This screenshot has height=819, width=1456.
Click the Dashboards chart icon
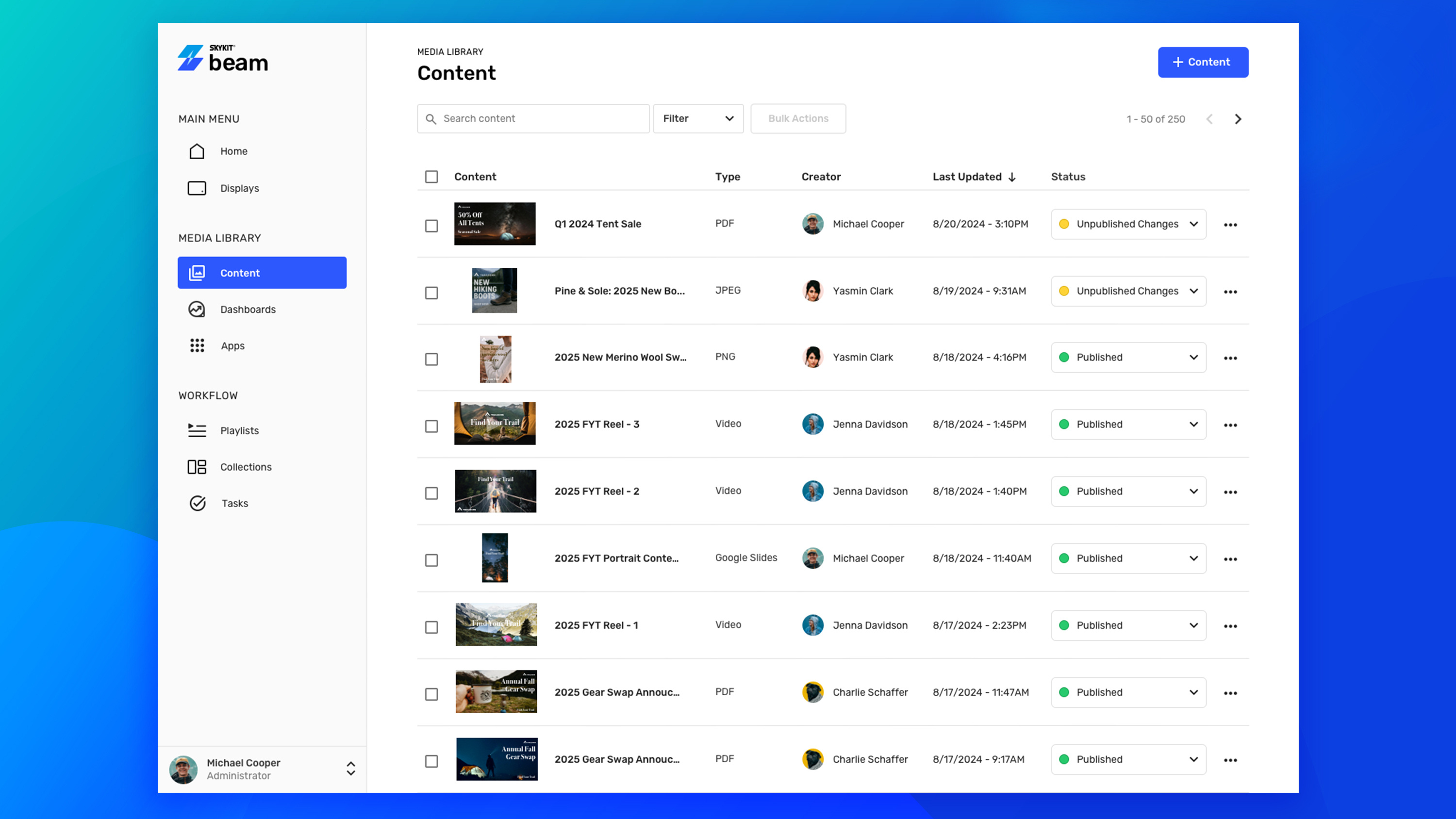pyautogui.click(x=197, y=309)
